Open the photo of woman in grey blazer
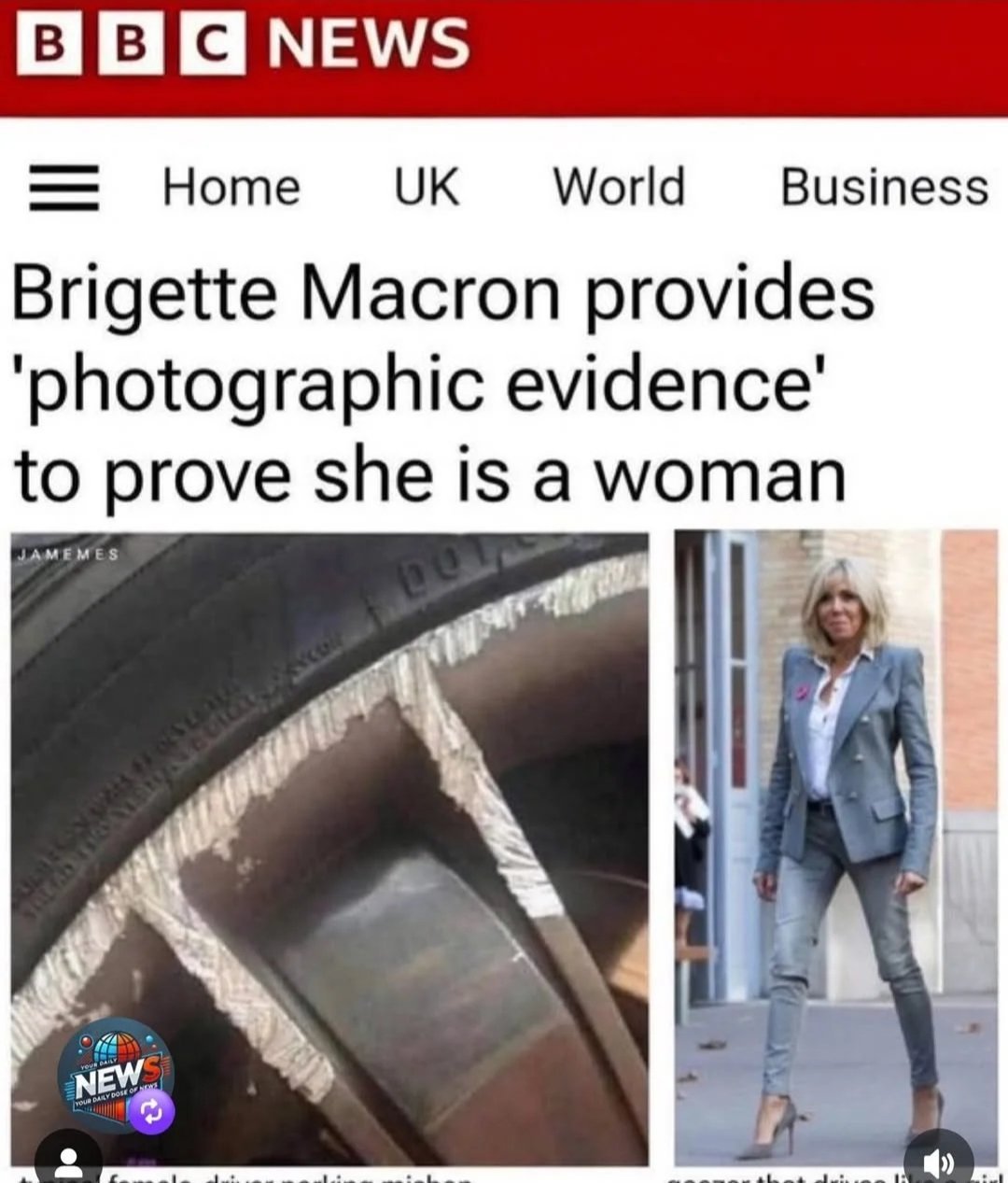The height and width of the screenshot is (1183, 1008). (x=836, y=846)
